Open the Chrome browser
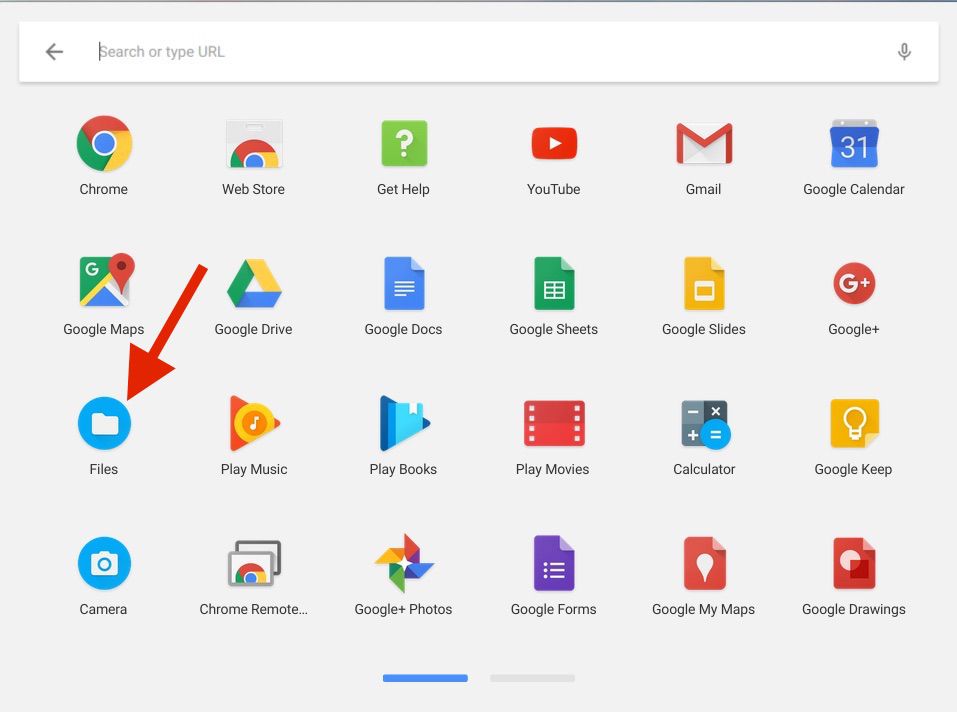 point(104,143)
